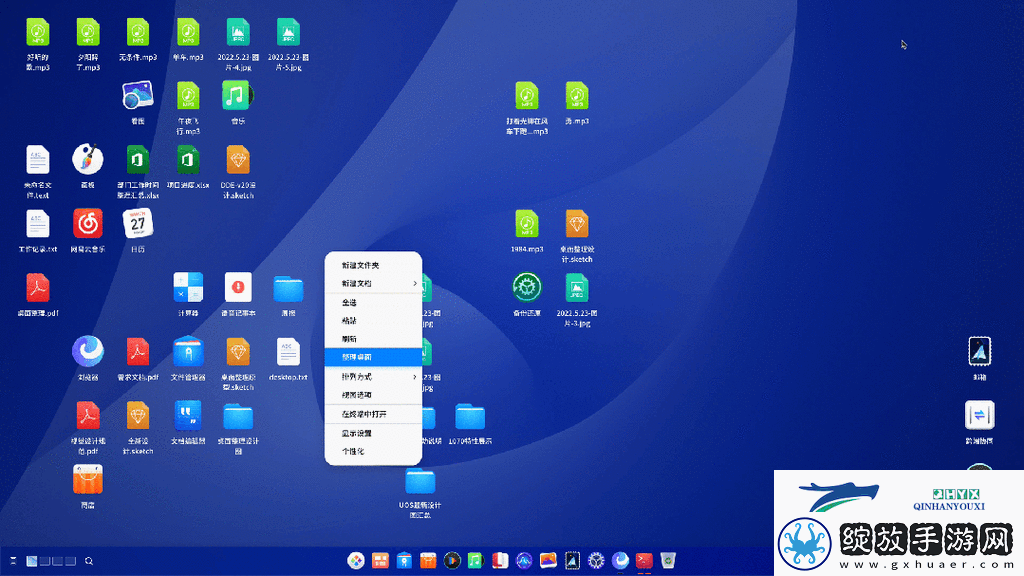Open 显示设置 from the context menu

pyautogui.click(x=373, y=433)
